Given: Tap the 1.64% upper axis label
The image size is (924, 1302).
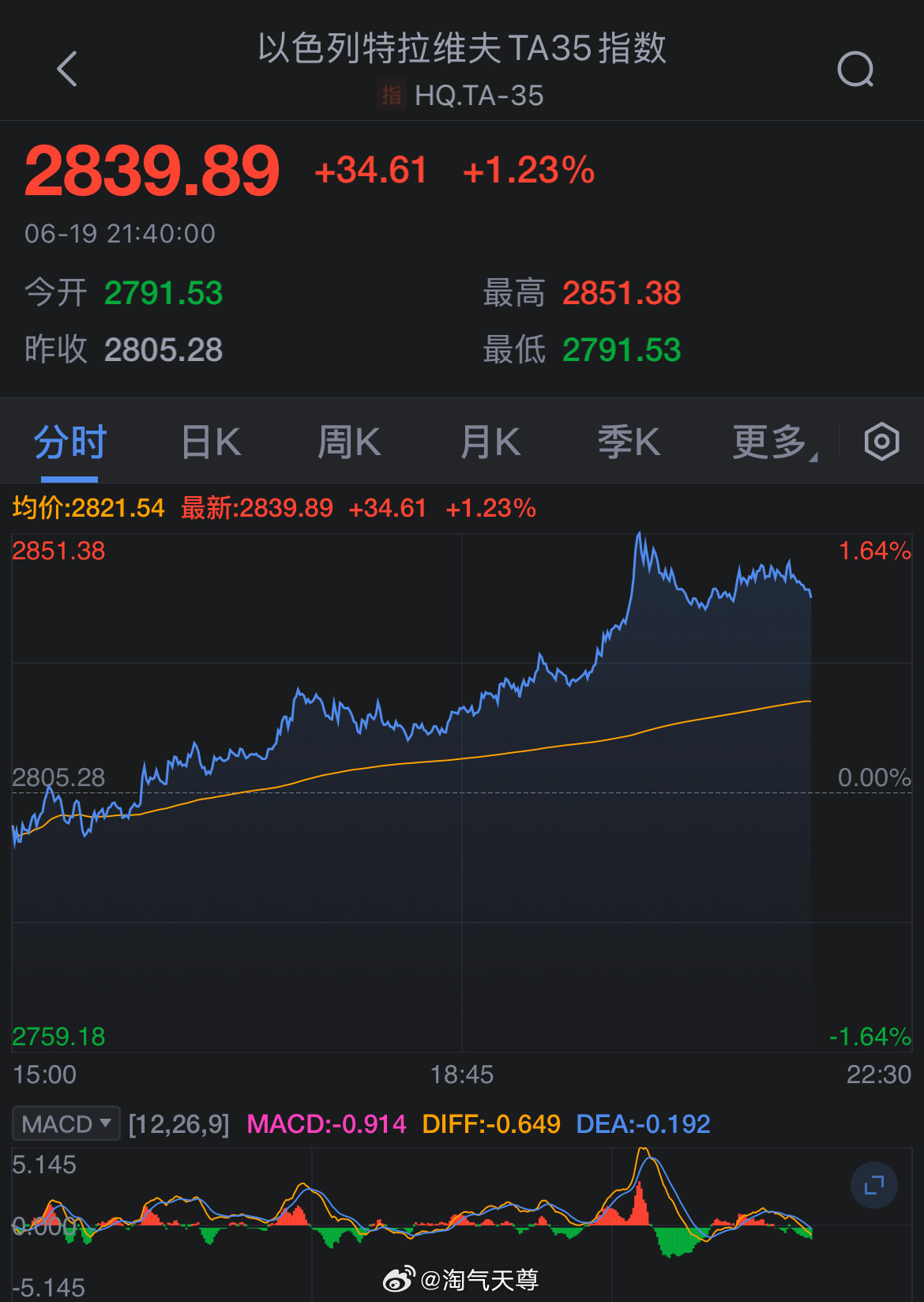Looking at the screenshot, I should pyautogui.click(x=875, y=551).
